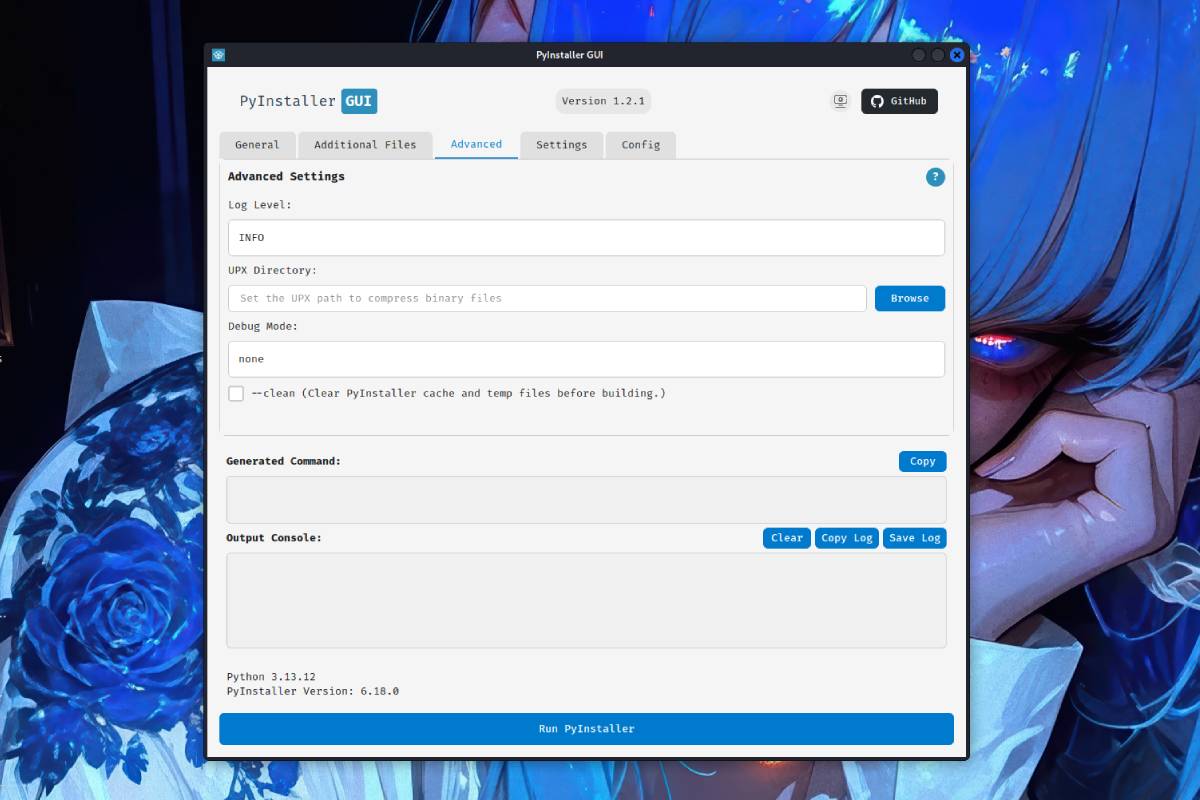
Task: Click the PyInstaller GUI logo
Action: click(308, 101)
